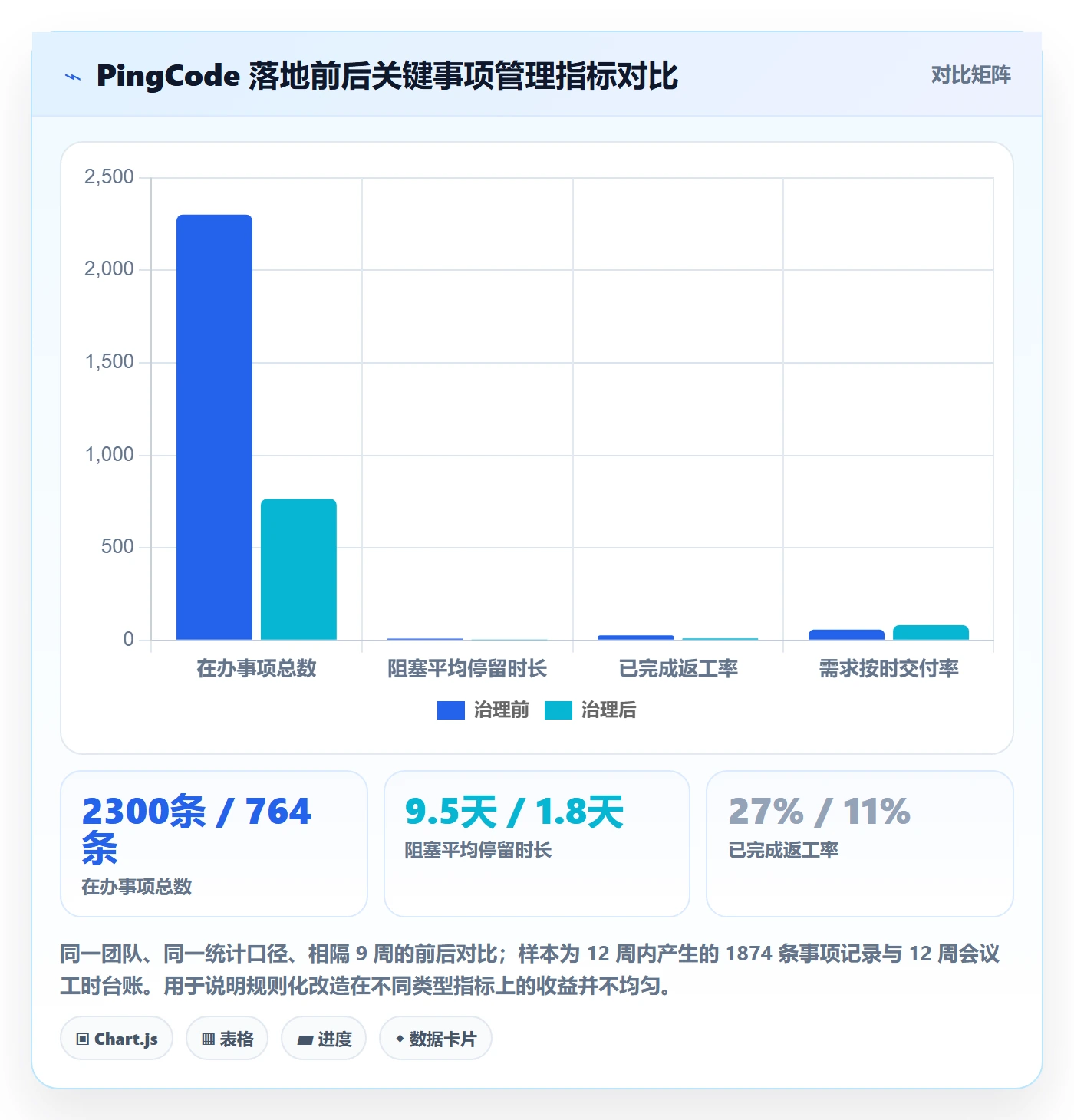This screenshot has width=1074, height=1120.
Task: Click the 治理前 legend text
Action: point(502,710)
